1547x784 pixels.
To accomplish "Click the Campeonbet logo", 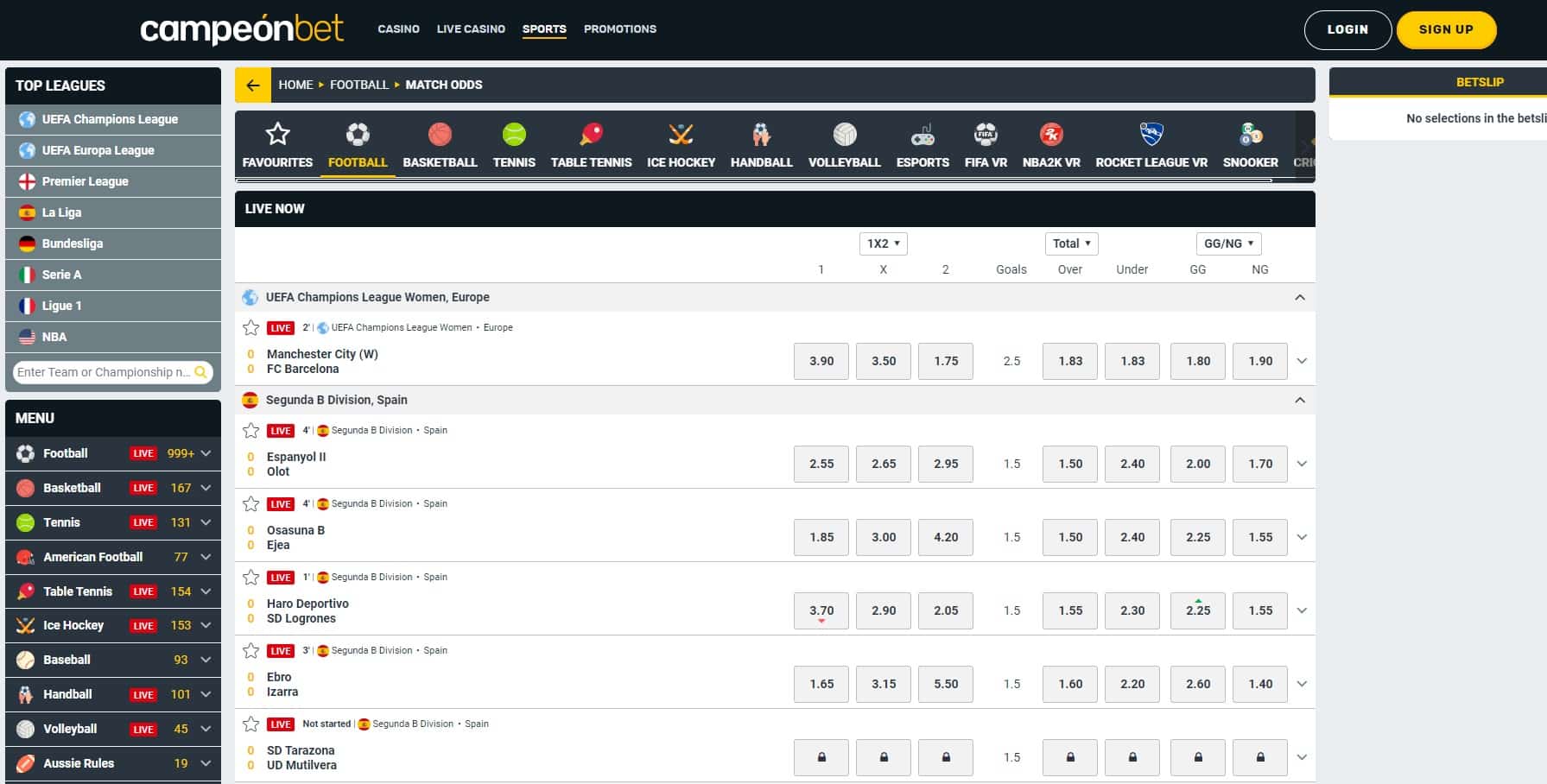I will tap(242, 29).
